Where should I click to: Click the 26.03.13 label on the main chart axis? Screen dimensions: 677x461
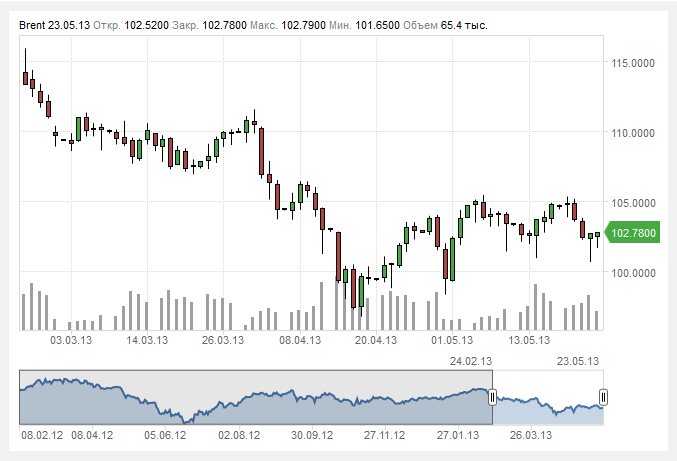tap(223, 340)
